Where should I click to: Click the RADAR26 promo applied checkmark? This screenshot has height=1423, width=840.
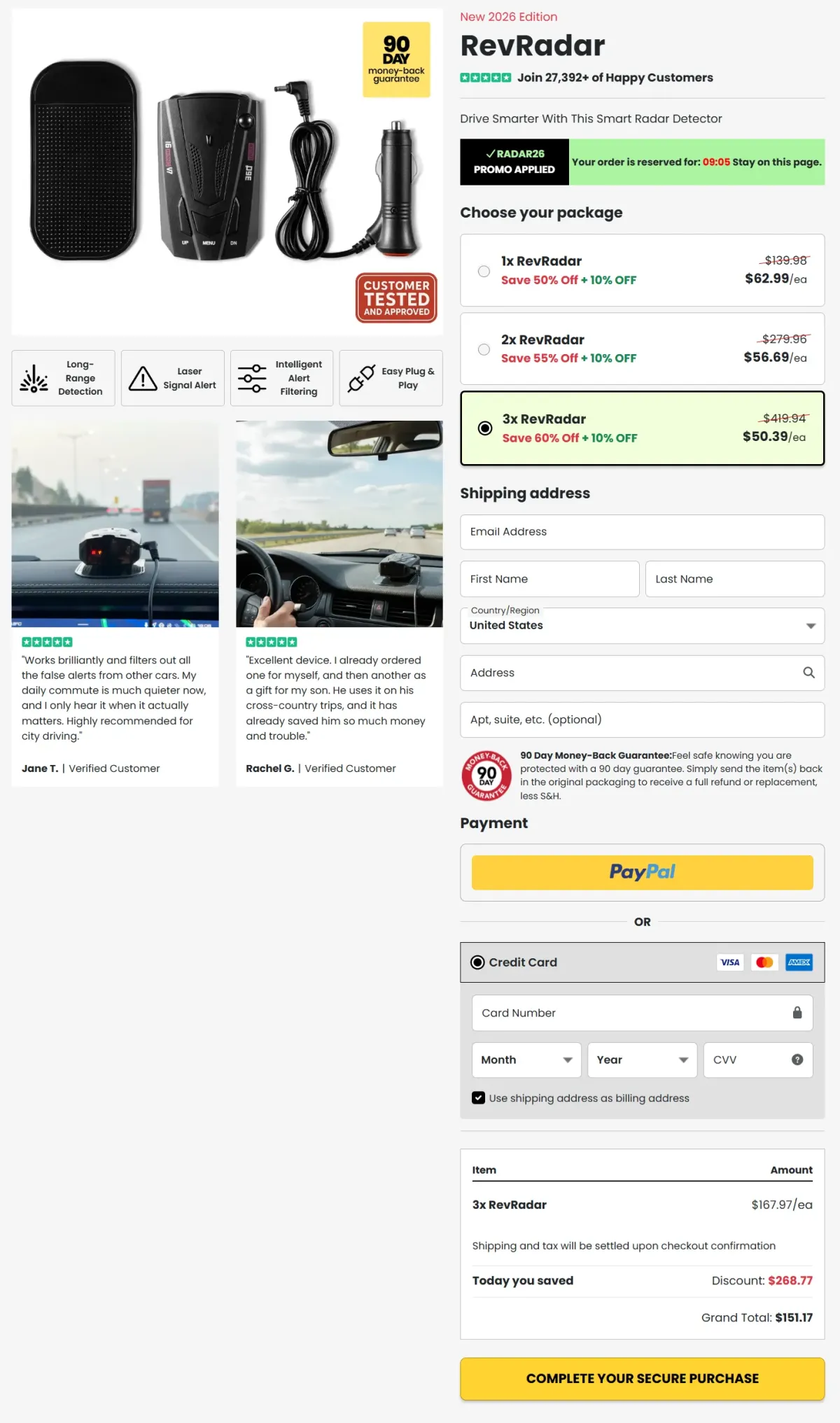pos(491,154)
